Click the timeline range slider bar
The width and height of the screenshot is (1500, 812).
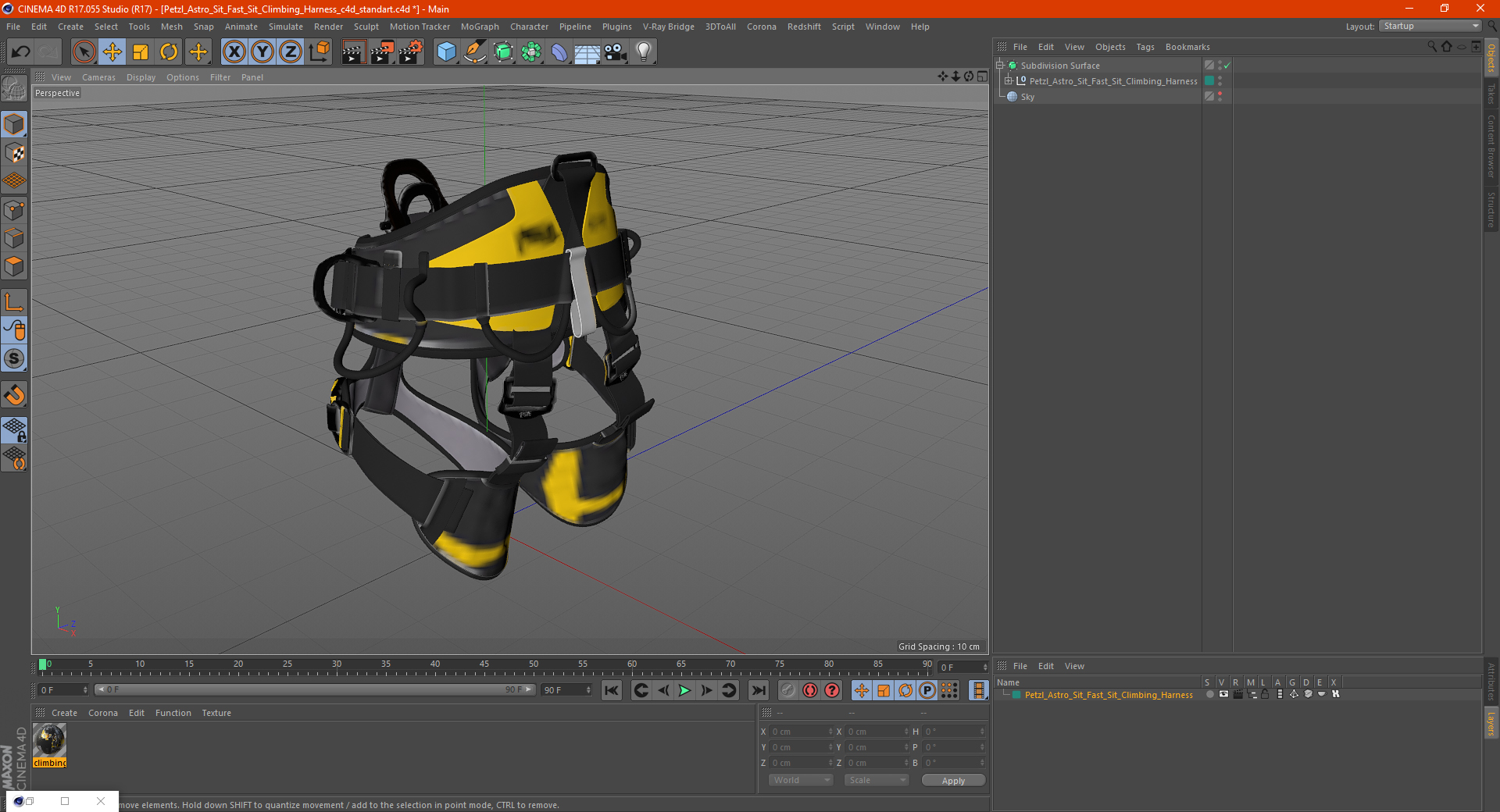point(314,690)
